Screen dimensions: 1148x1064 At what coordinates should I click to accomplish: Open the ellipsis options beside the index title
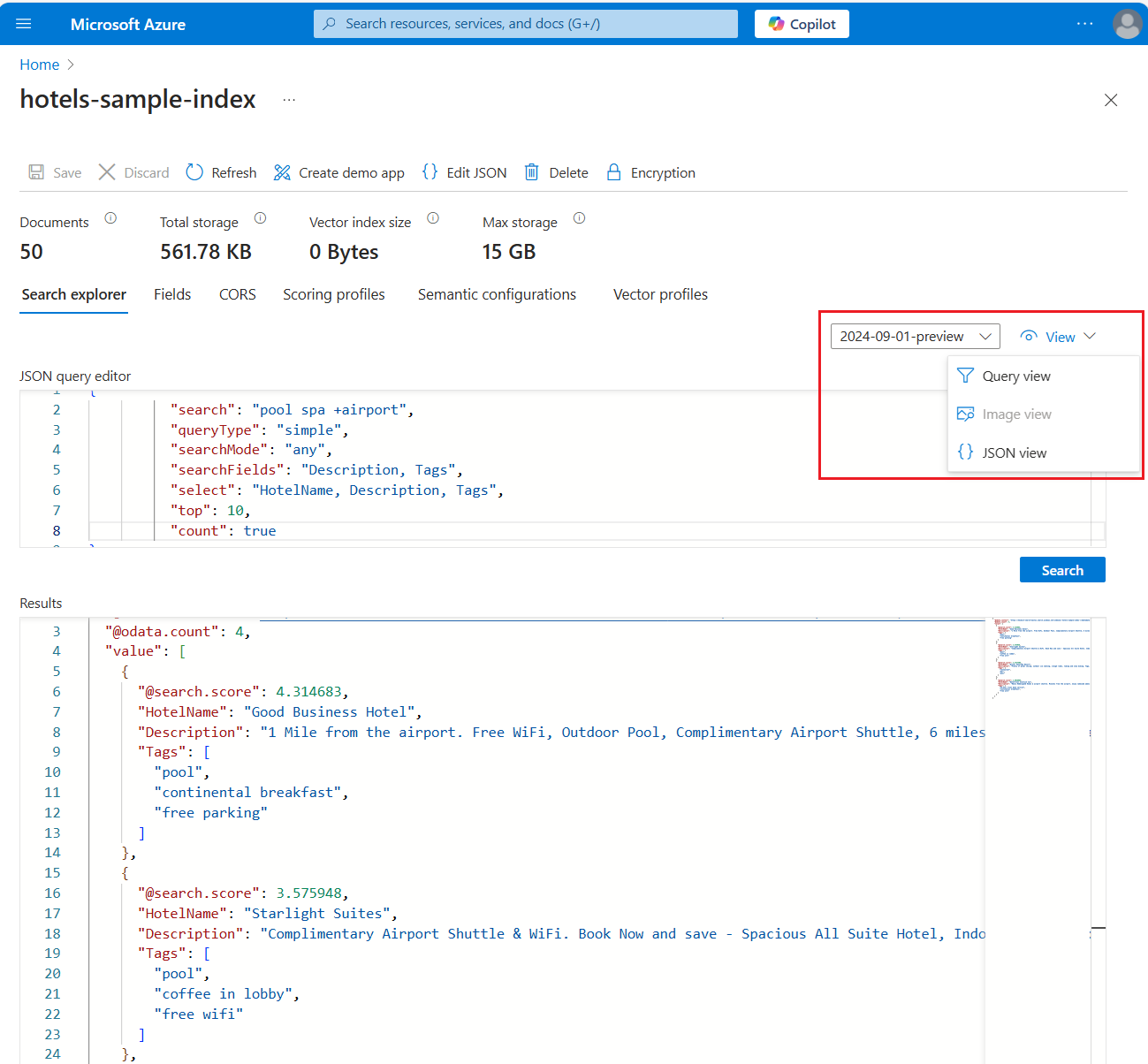(x=288, y=100)
